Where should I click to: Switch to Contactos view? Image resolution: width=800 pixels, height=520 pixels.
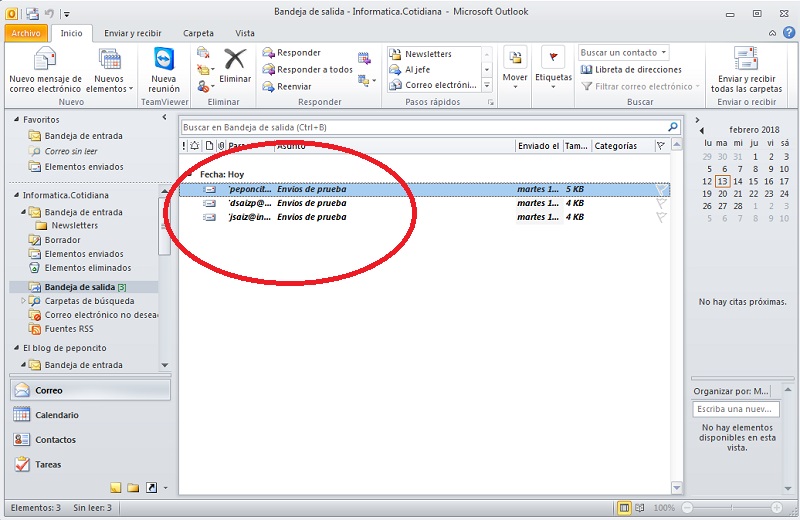click(90, 439)
